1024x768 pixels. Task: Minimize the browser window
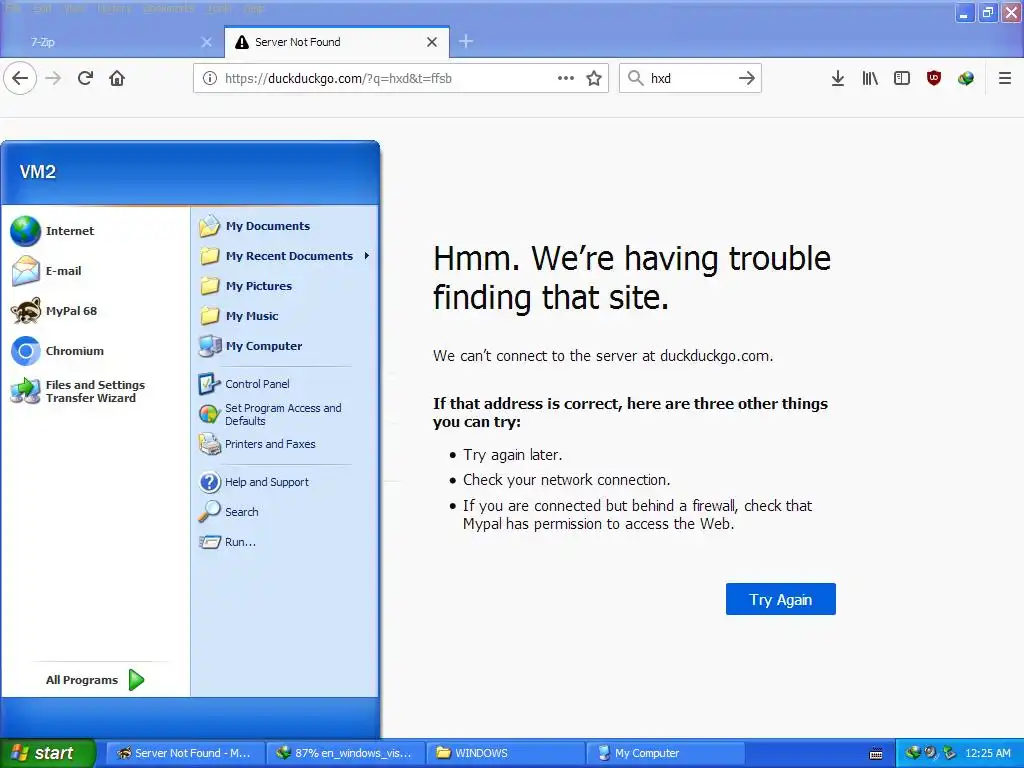[x=964, y=12]
